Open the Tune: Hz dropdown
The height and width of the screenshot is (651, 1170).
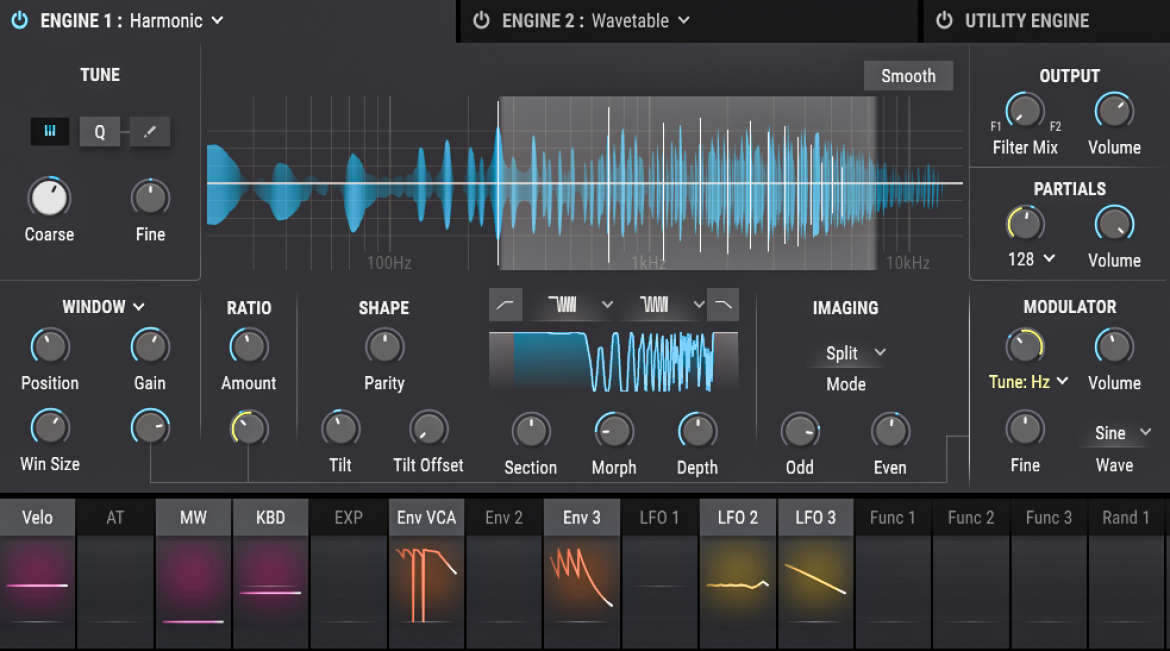(1028, 381)
